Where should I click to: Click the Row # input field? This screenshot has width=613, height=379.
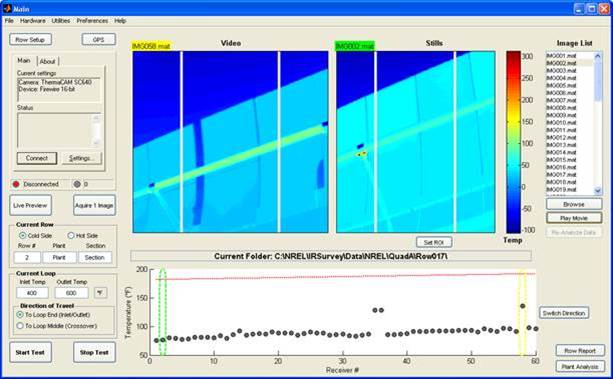[x=27, y=257]
